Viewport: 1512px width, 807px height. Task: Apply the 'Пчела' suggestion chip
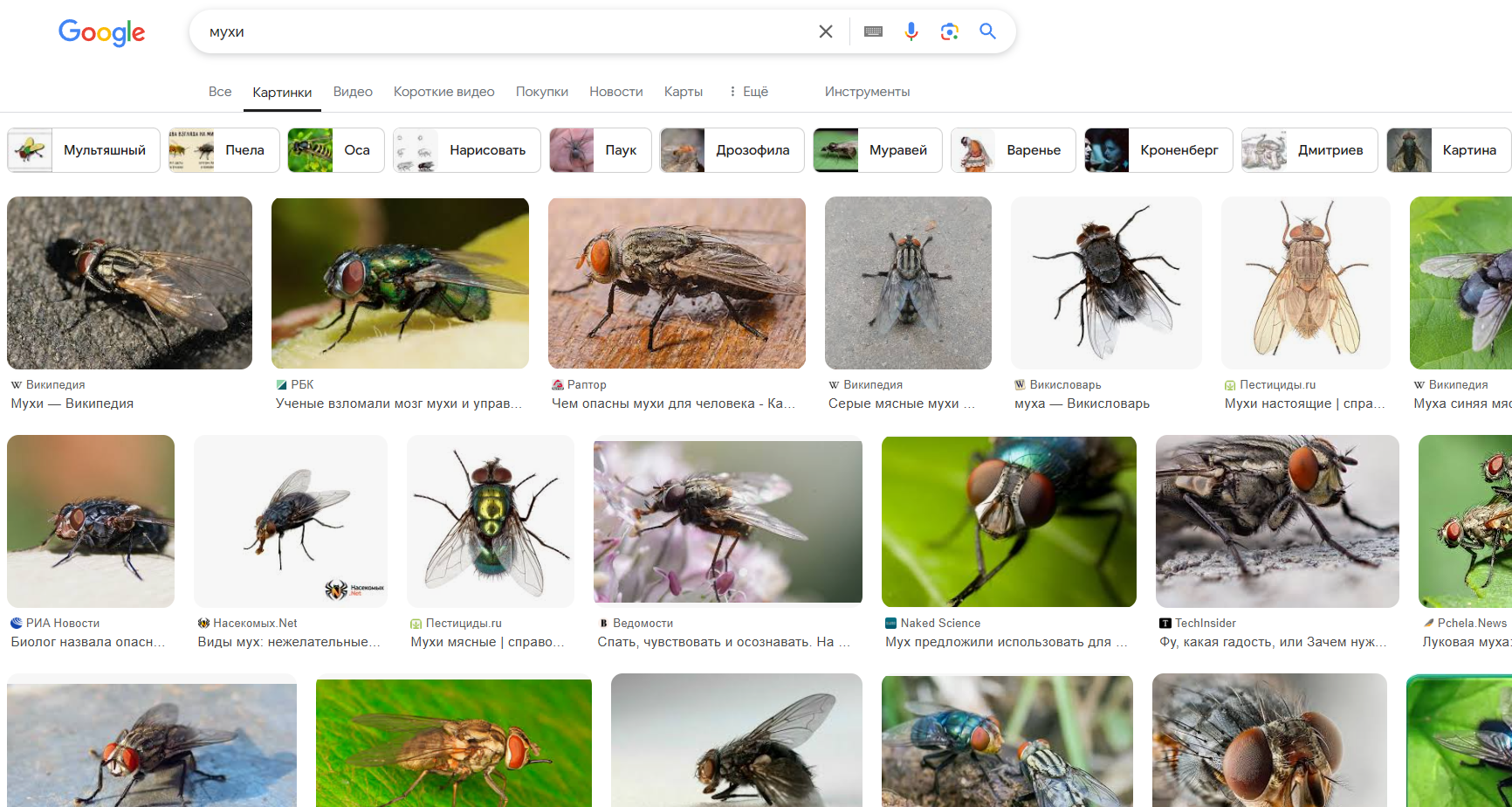[x=223, y=150]
